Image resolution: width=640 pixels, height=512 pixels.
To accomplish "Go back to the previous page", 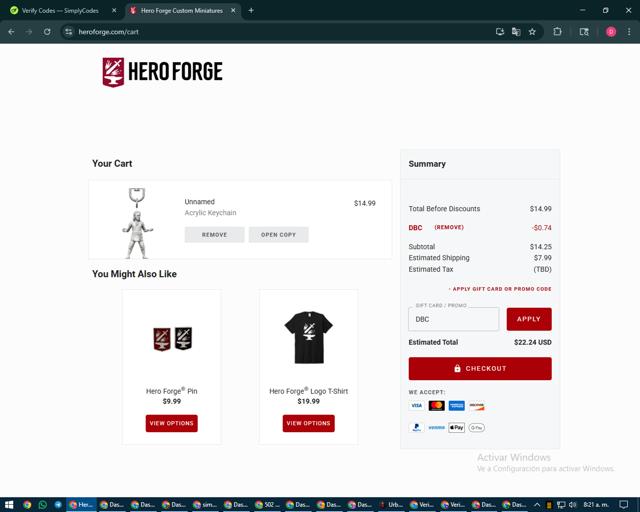I will click(11, 32).
